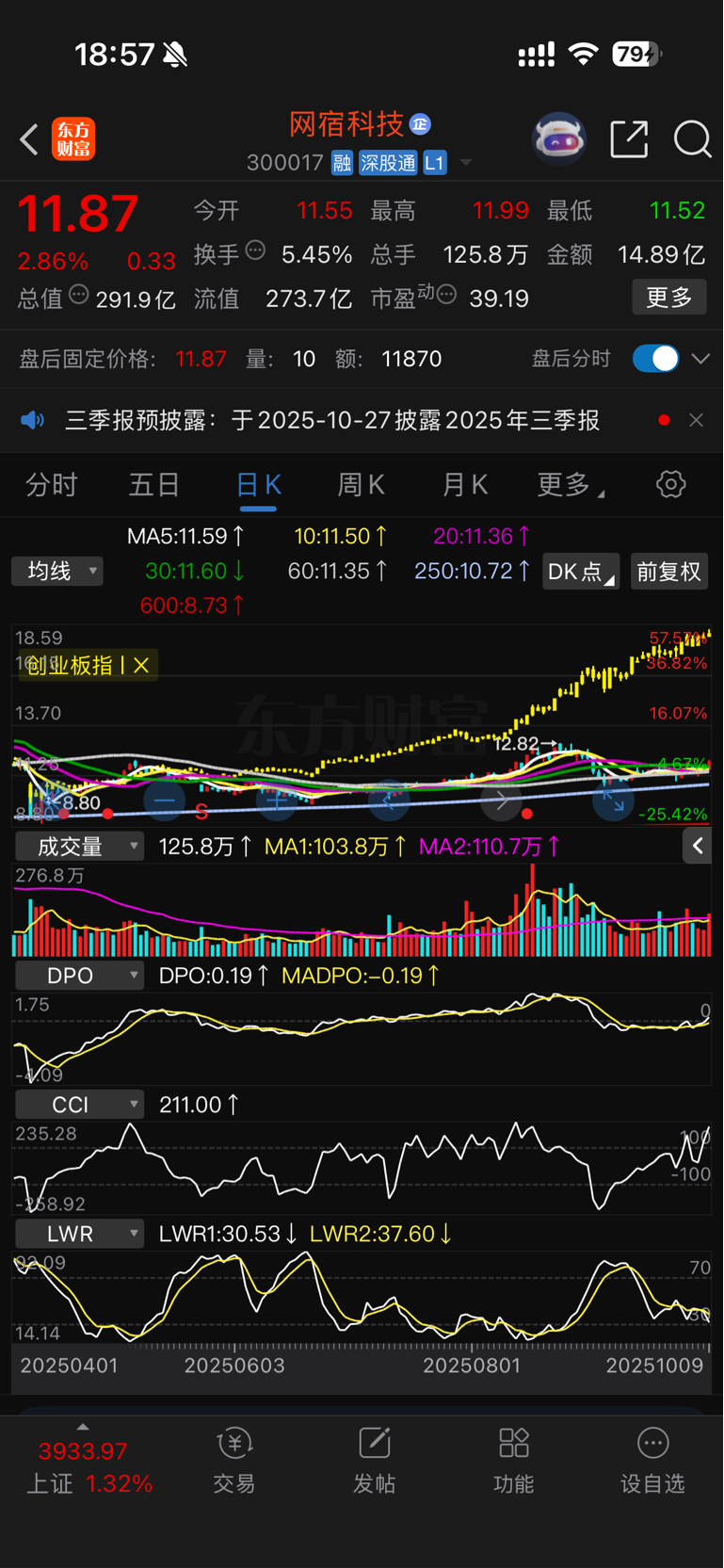Open the 更多 chart period menu
The height and width of the screenshot is (1568, 724).
[571, 485]
